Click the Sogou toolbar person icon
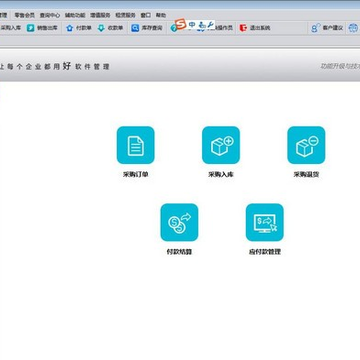360x360 pixels. pyautogui.click(x=201, y=25)
